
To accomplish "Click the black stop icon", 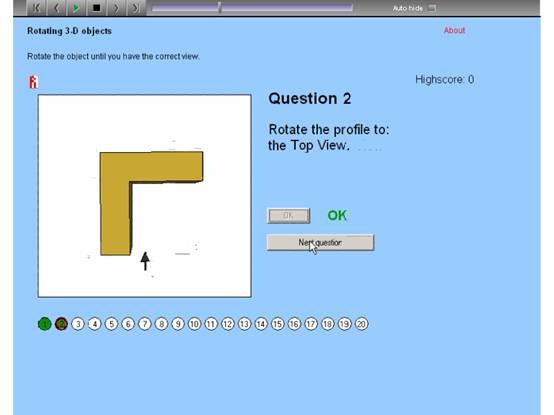I will 96,8.
